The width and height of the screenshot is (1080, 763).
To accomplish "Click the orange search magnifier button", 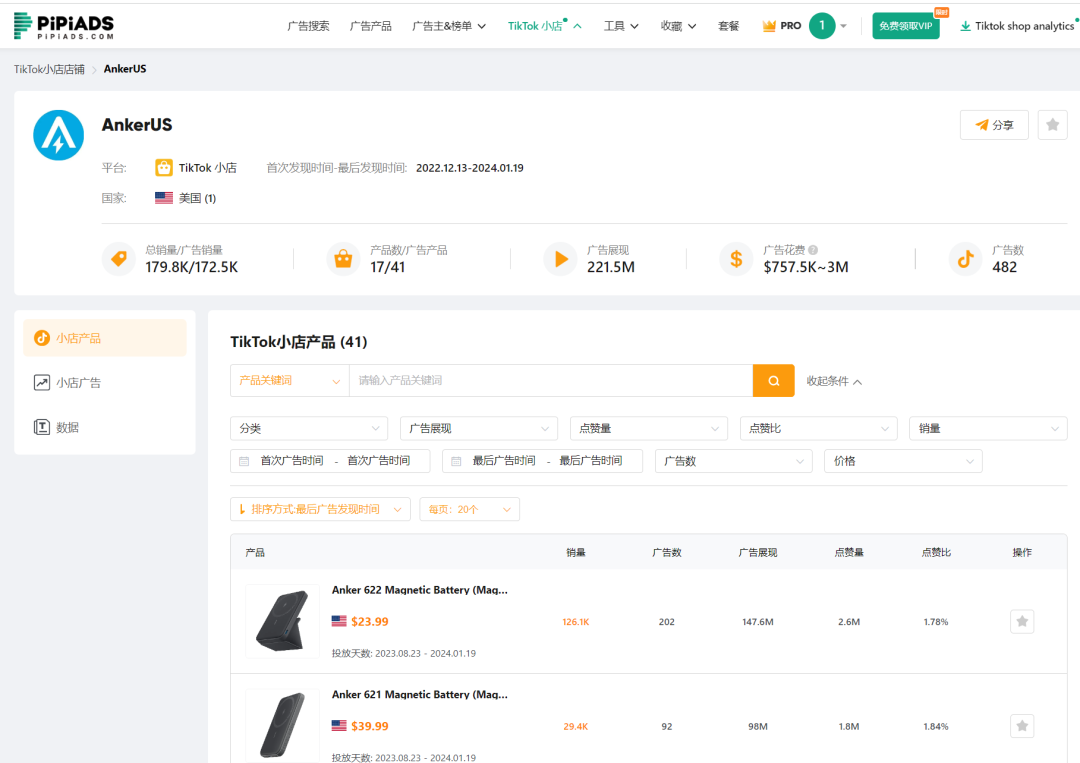I will (x=773, y=381).
